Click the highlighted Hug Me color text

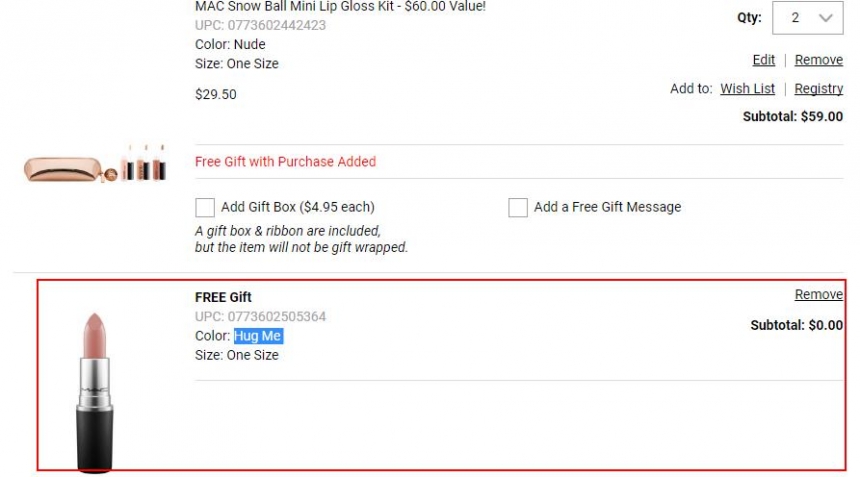tap(258, 336)
